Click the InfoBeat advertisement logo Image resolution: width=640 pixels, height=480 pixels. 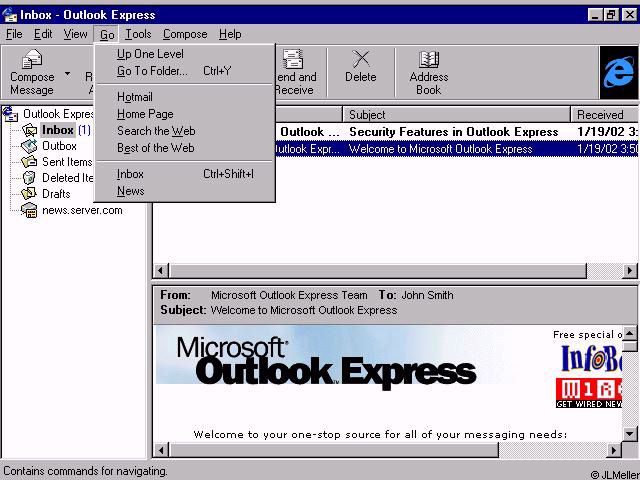click(591, 358)
